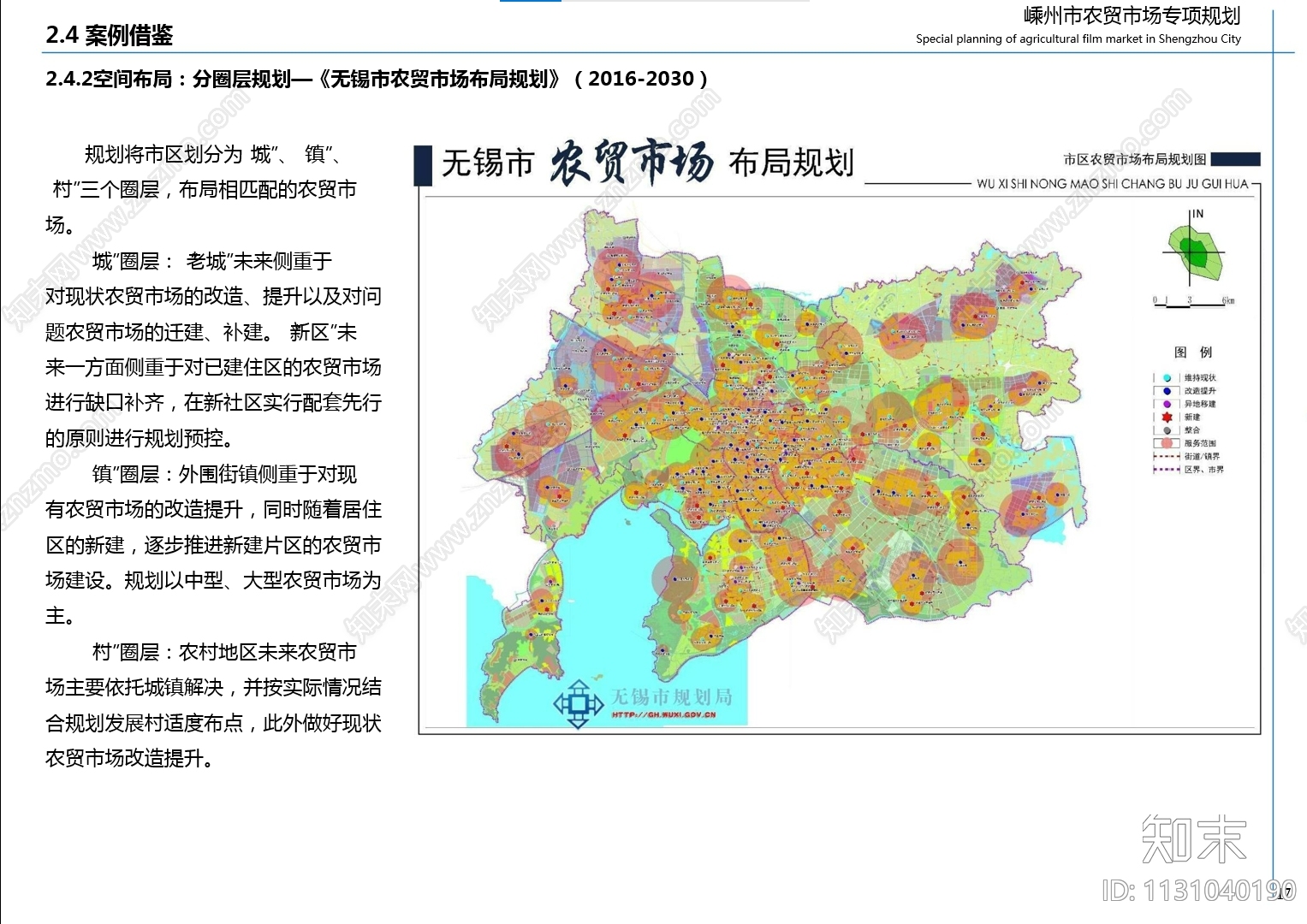The width and height of the screenshot is (1307, 924).
Task: Click the red star 新建 legend symbol
Action: (1167, 418)
